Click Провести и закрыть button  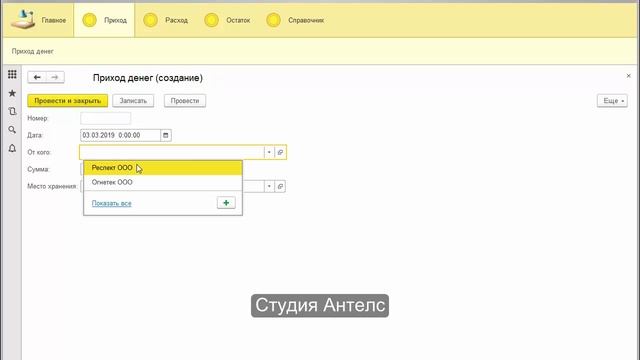click(68, 101)
